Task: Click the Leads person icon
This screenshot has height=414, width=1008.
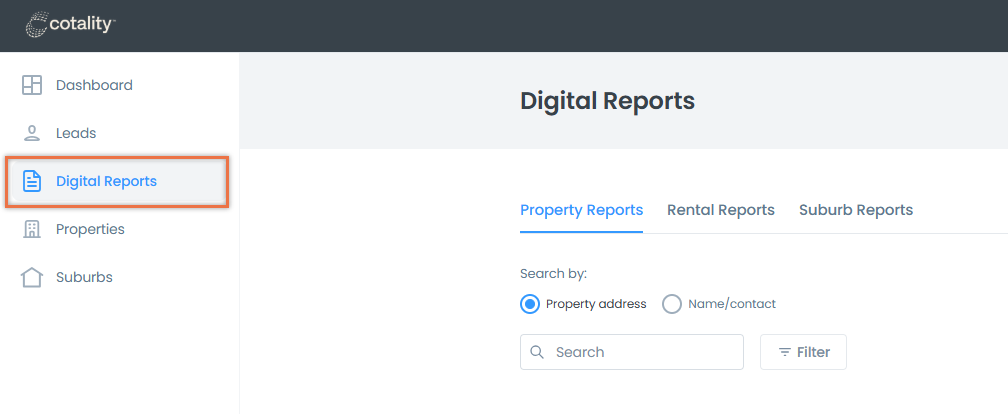Action: pos(32,133)
